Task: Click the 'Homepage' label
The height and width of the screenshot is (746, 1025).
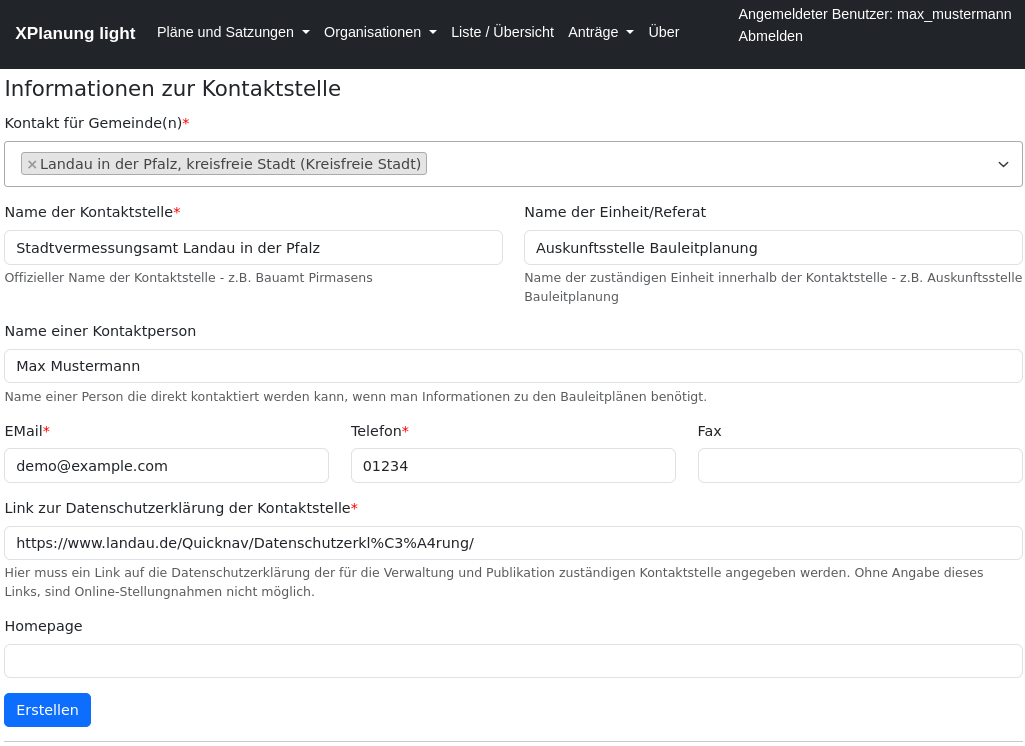Action: (x=43, y=626)
